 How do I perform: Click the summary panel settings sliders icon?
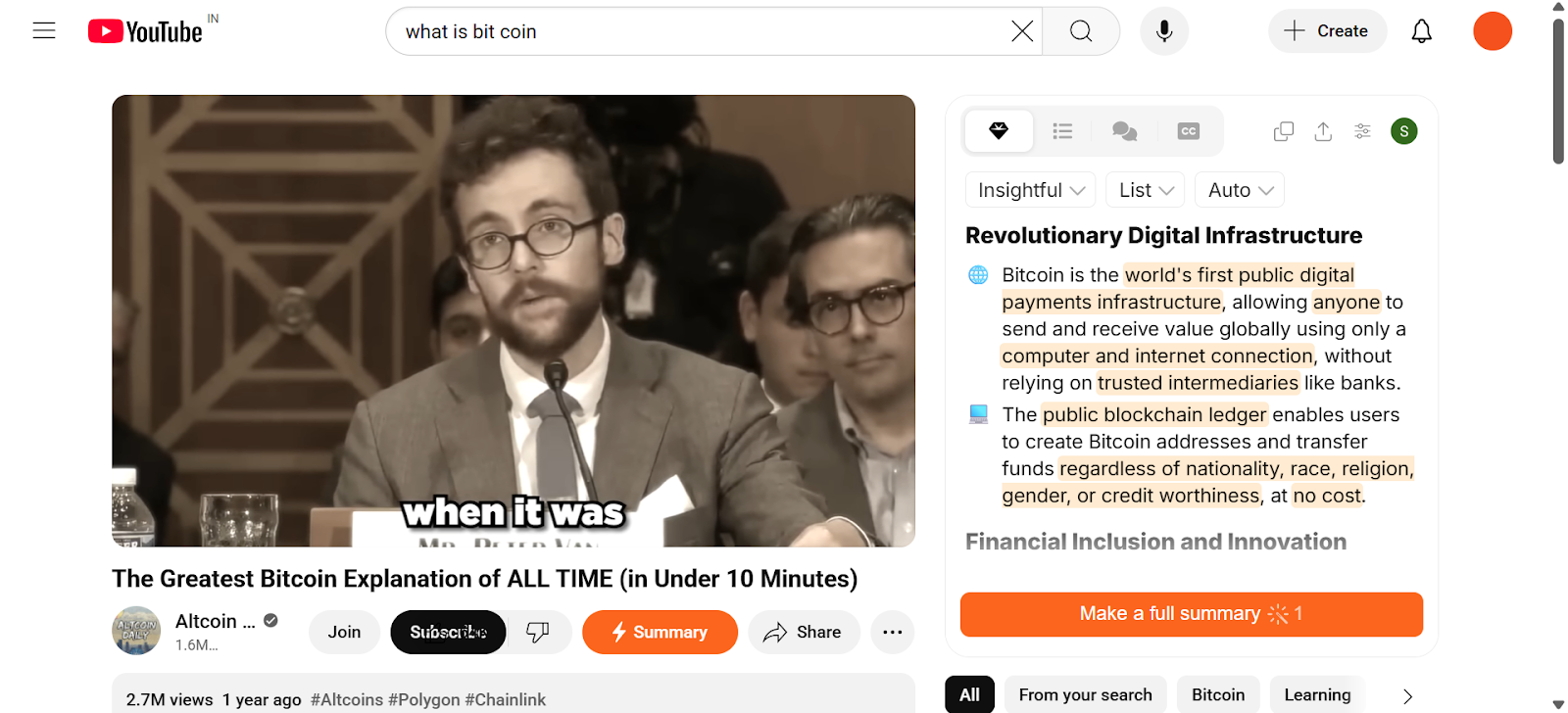(x=1362, y=131)
